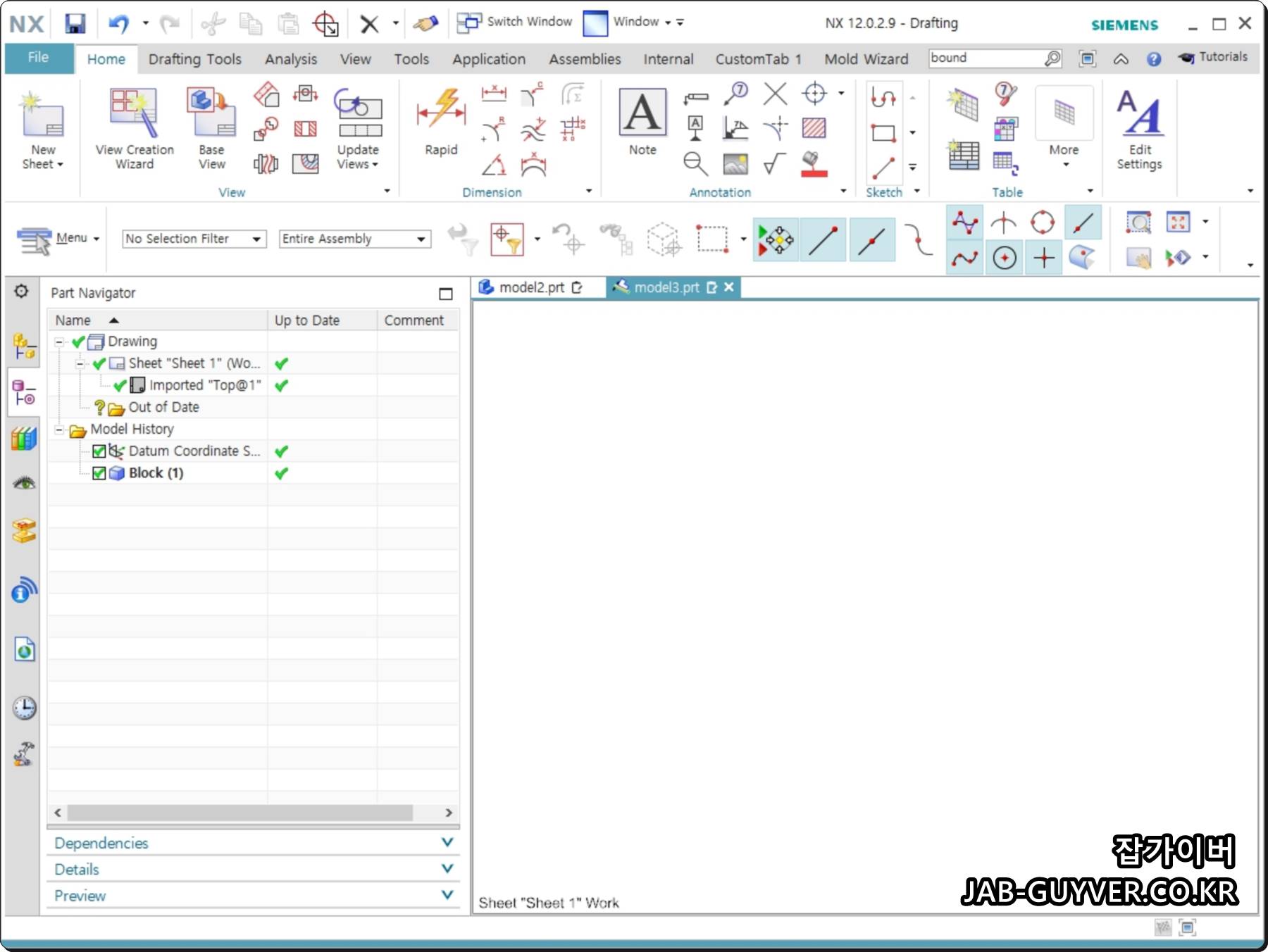Click the linear dimension icon

[x=494, y=93]
